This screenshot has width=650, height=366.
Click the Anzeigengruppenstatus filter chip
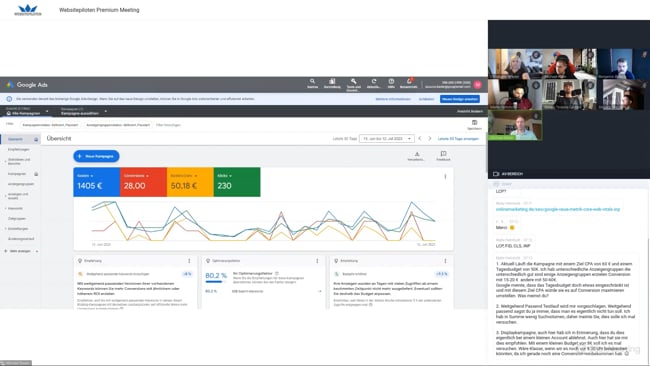click(x=118, y=125)
